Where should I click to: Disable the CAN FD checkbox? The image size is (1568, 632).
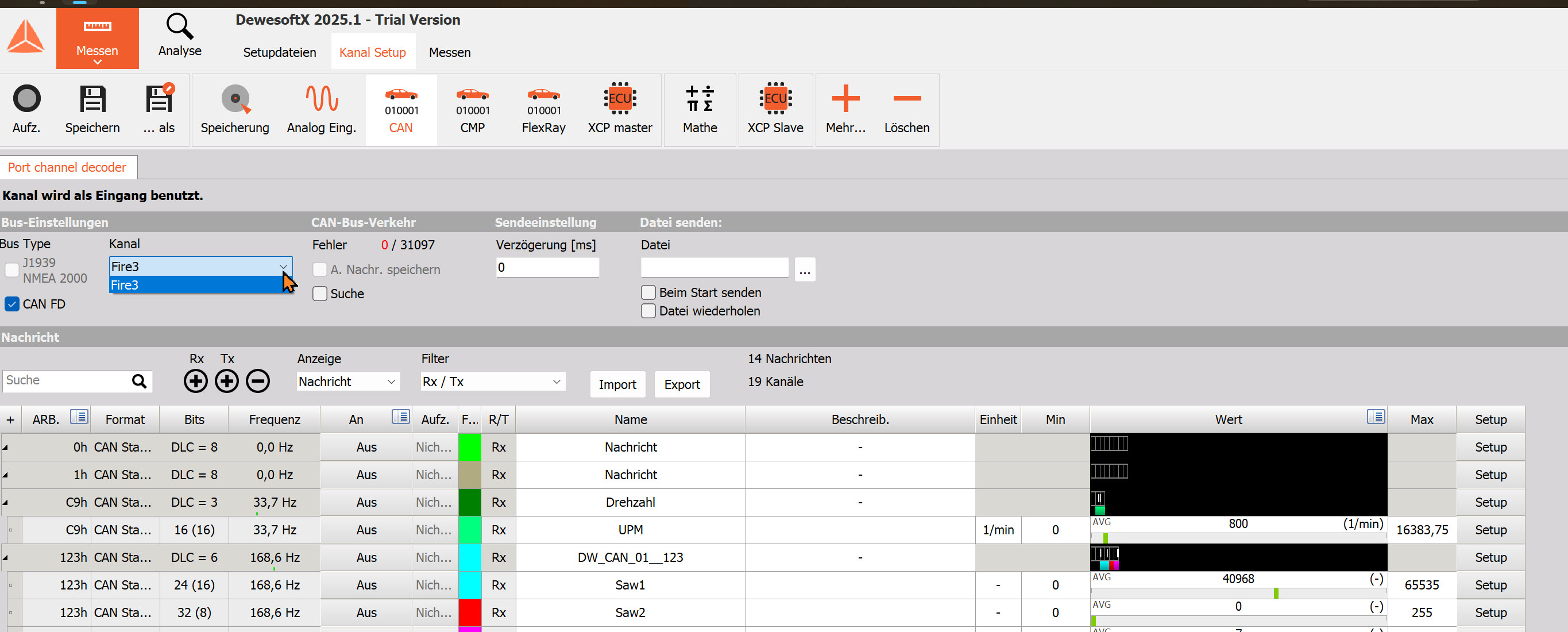point(11,304)
